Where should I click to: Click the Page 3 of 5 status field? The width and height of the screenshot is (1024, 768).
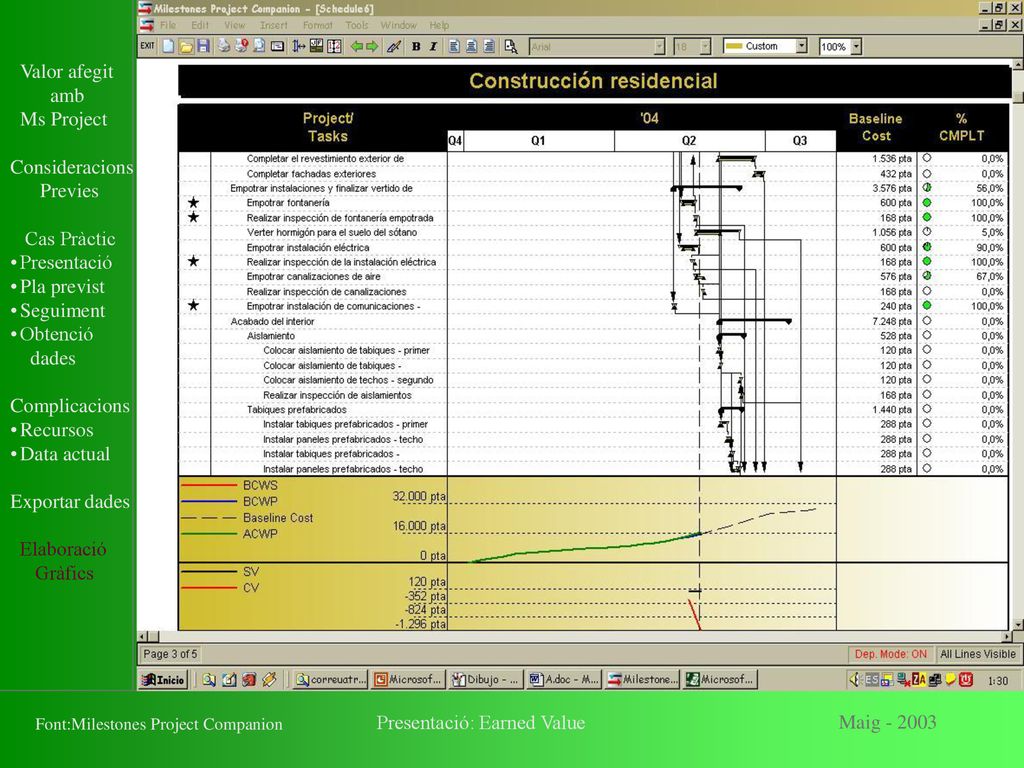[x=170, y=654]
